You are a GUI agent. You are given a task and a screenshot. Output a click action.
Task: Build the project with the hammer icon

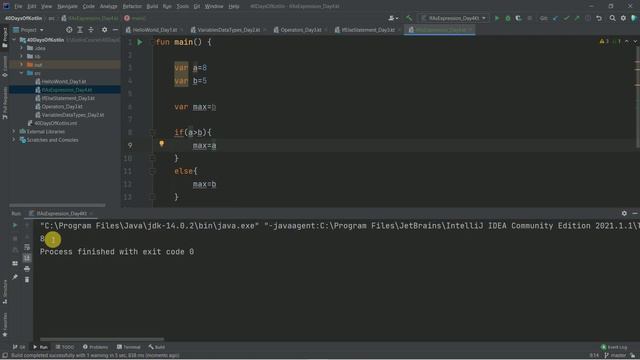pyautogui.click(x=409, y=18)
